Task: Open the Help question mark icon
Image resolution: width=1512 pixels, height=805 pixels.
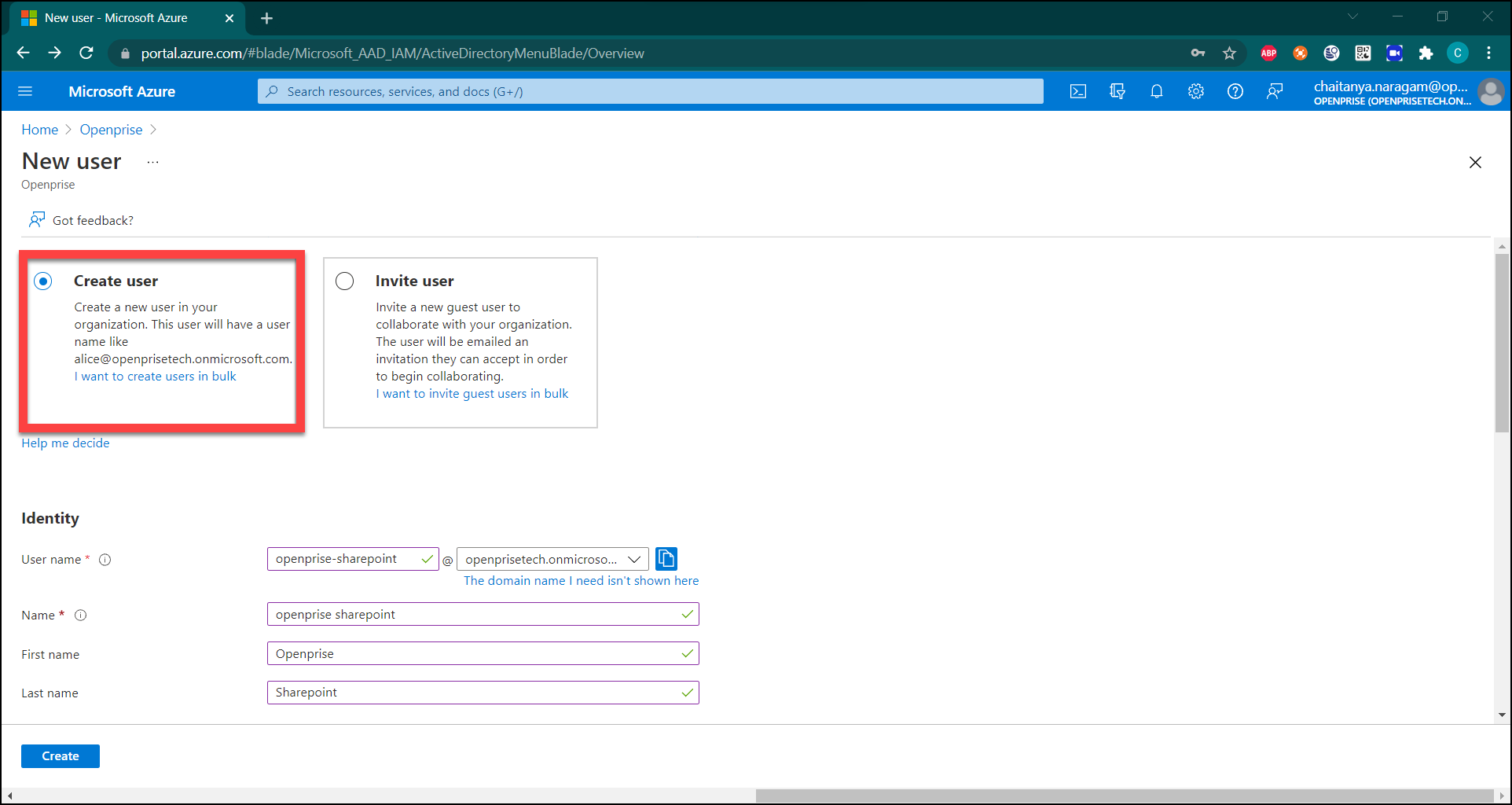Action: [x=1235, y=91]
